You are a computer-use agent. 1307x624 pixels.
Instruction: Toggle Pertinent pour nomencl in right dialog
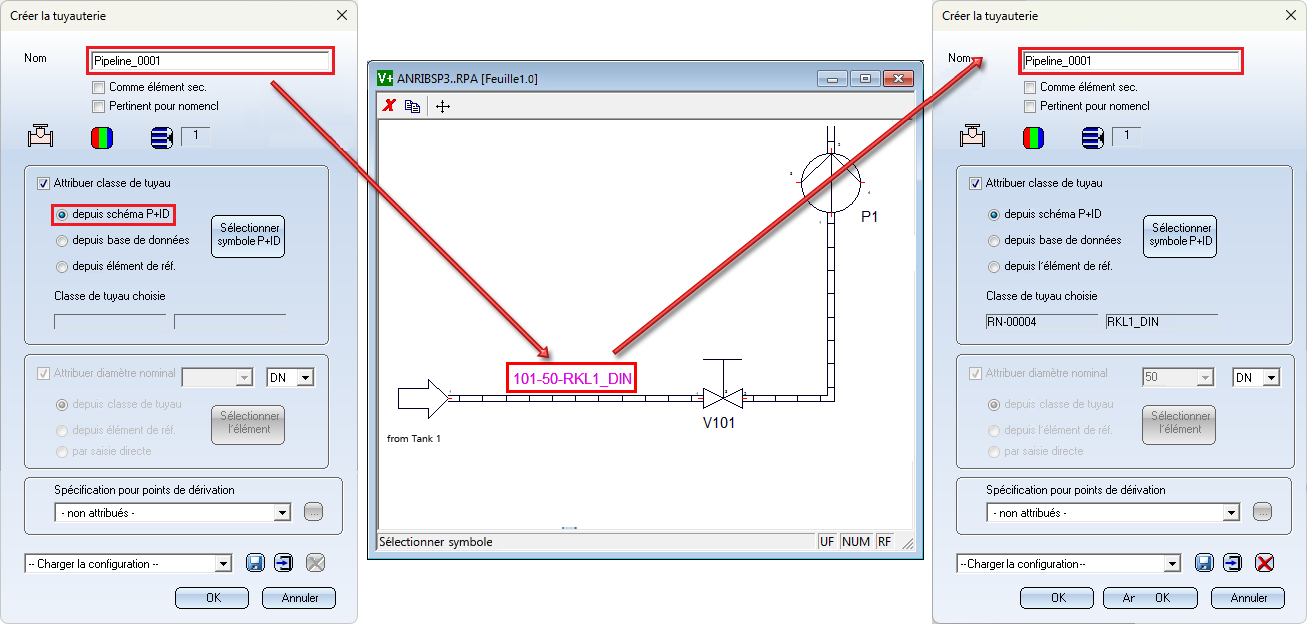tap(1030, 106)
